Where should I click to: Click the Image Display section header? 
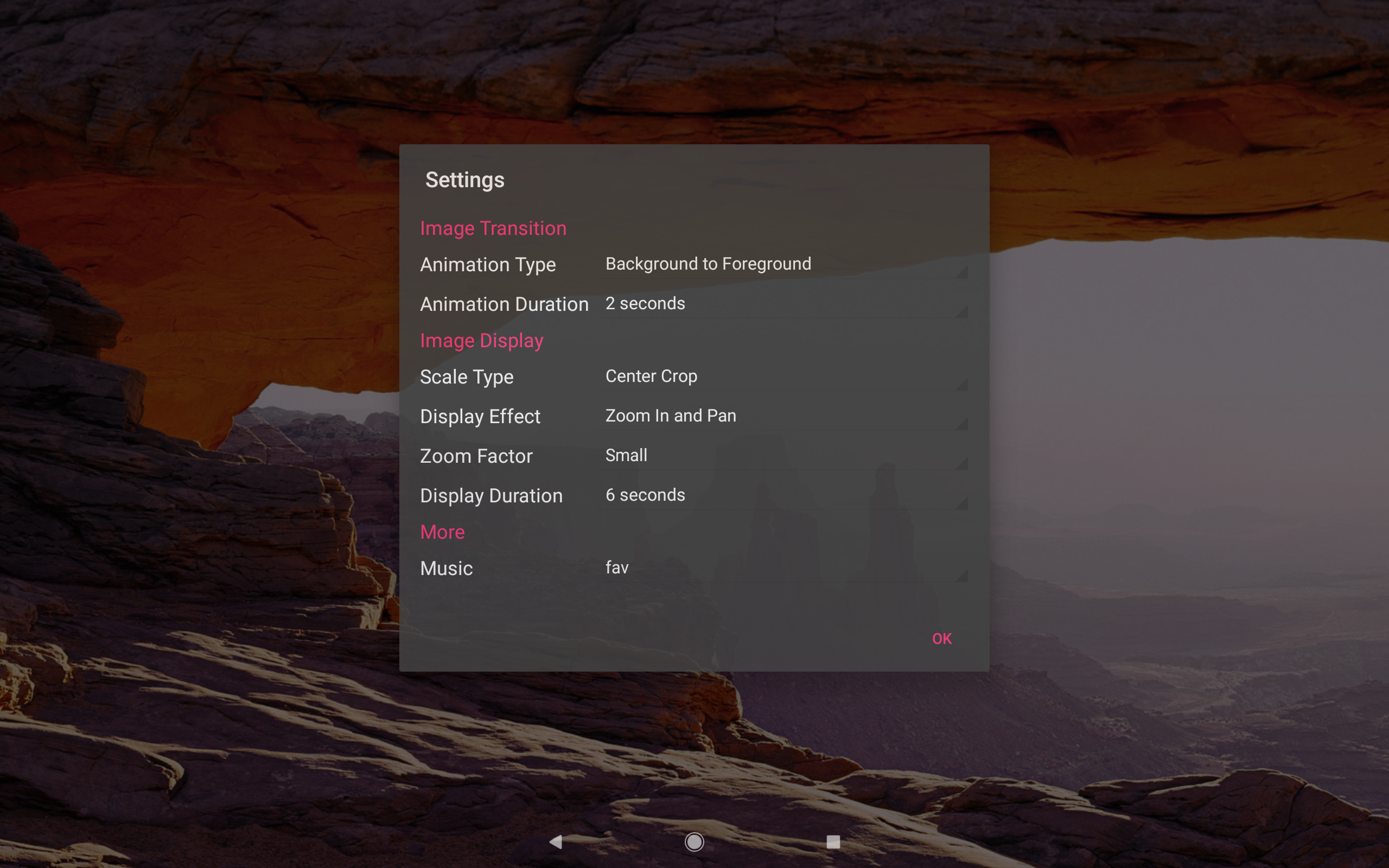pyautogui.click(x=482, y=341)
